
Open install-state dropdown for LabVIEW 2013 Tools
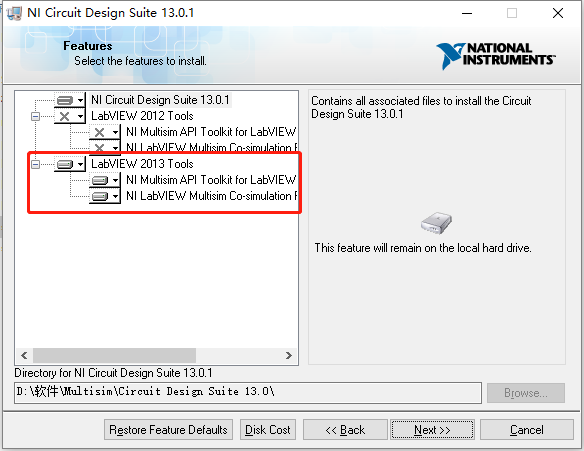(70, 164)
